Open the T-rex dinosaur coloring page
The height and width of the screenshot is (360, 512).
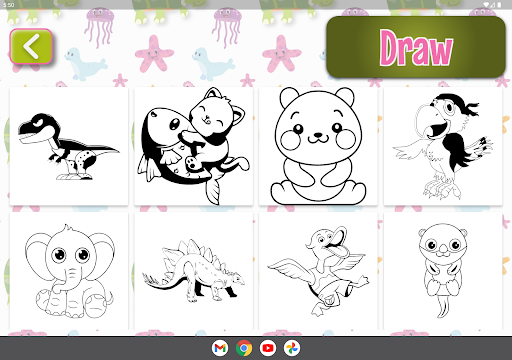(x=69, y=146)
